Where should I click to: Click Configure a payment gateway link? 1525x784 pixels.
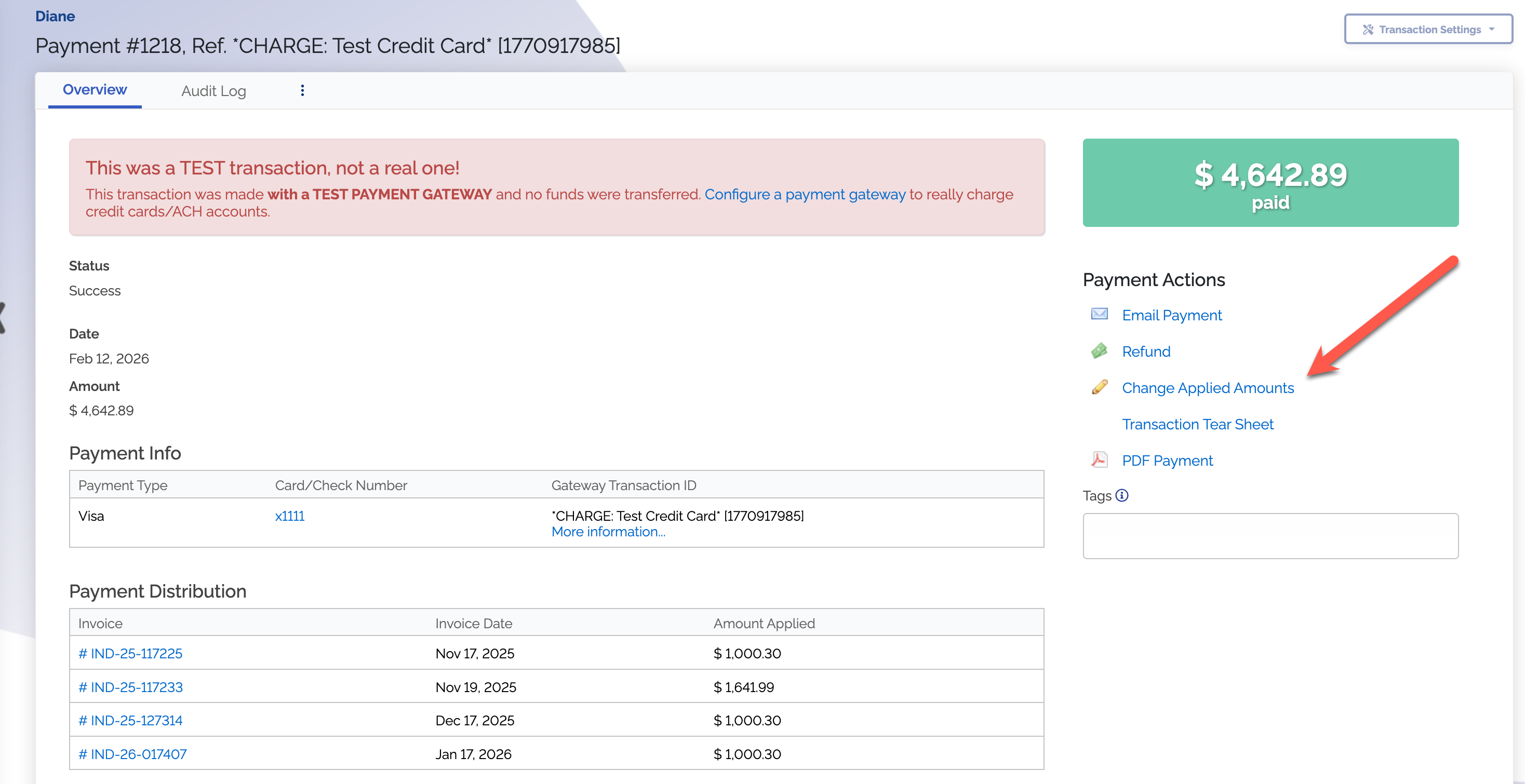pyautogui.click(x=805, y=195)
